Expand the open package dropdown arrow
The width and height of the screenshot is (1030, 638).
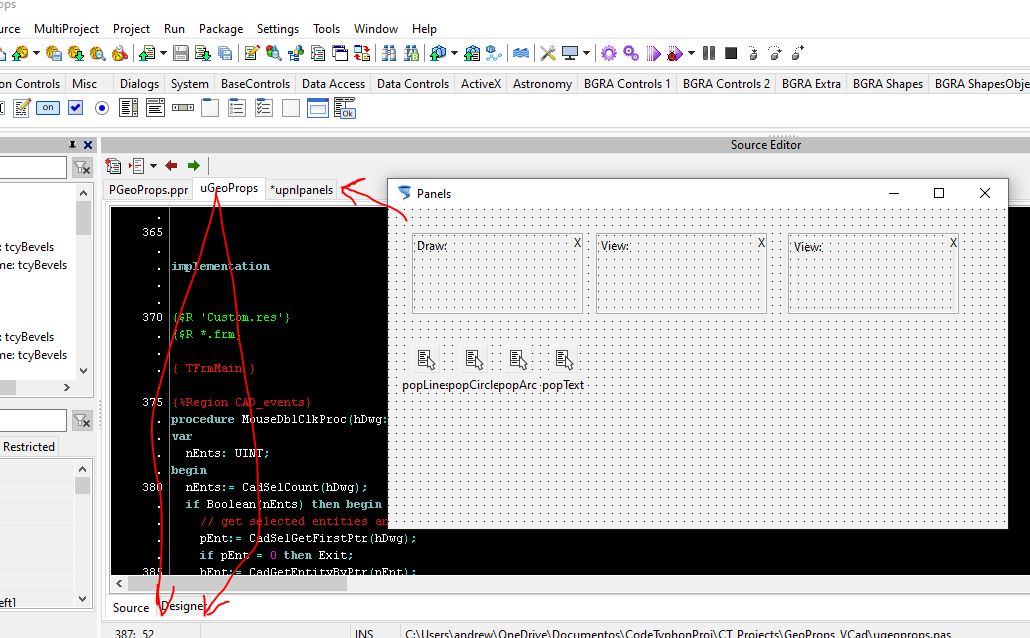pos(454,53)
